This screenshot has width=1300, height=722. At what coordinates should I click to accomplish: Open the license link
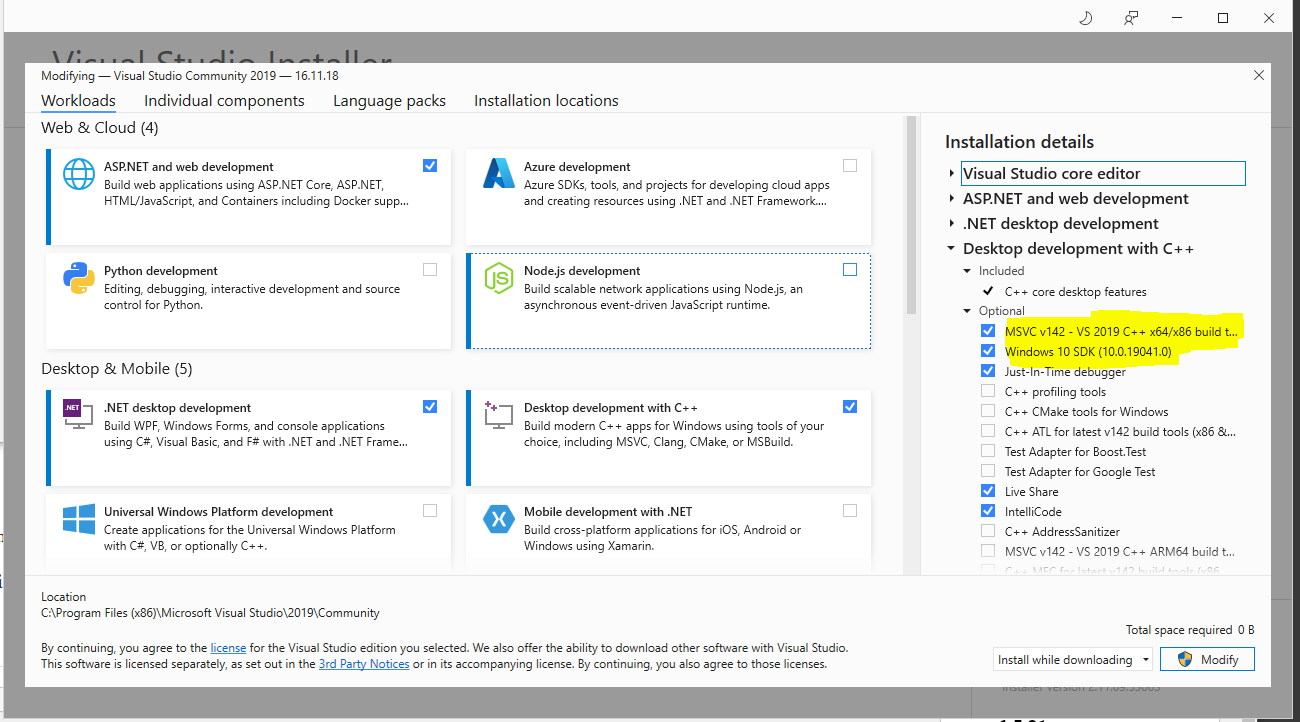pyautogui.click(x=228, y=648)
